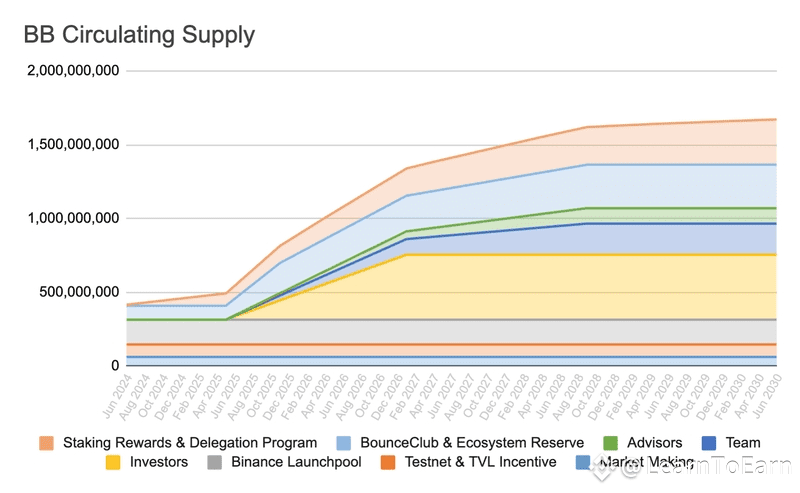The image size is (800, 493).
Task: Click the BB Circulating Supply chart title
Action: click(x=139, y=35)
